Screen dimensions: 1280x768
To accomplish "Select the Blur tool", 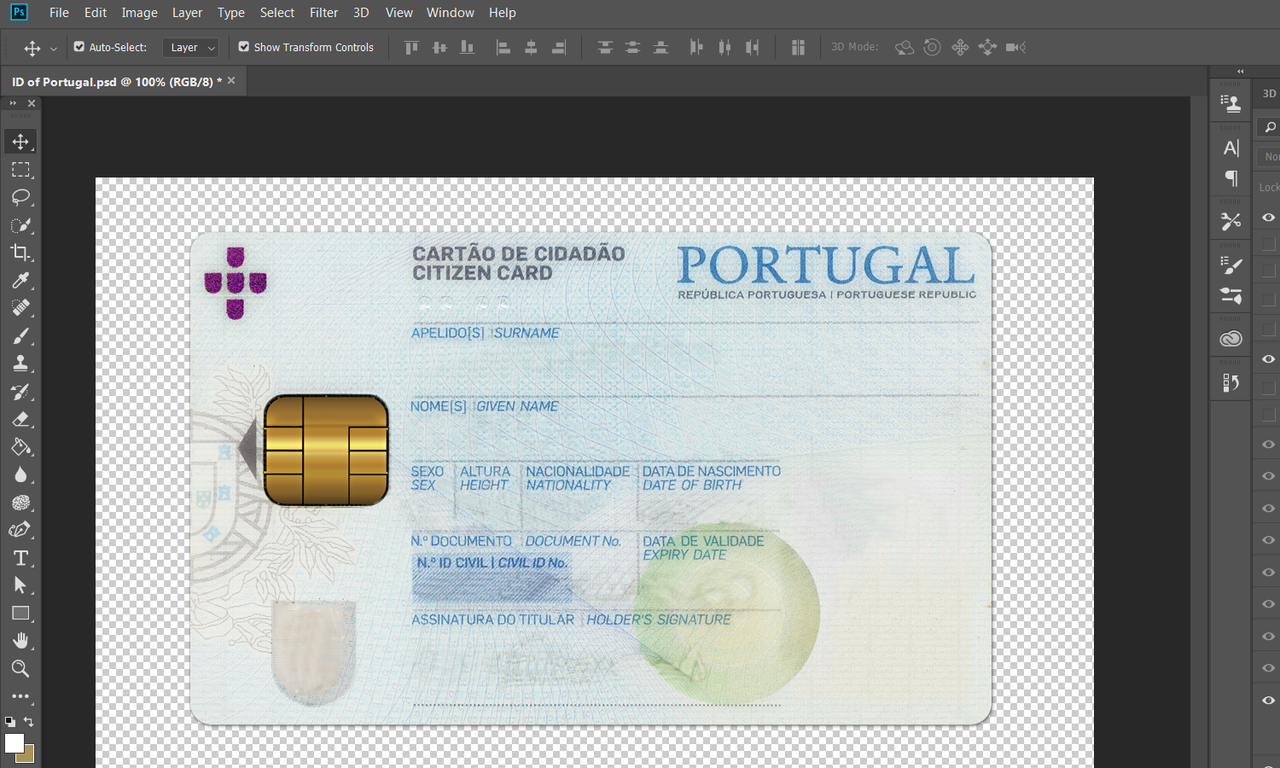I will pos(20,475).
